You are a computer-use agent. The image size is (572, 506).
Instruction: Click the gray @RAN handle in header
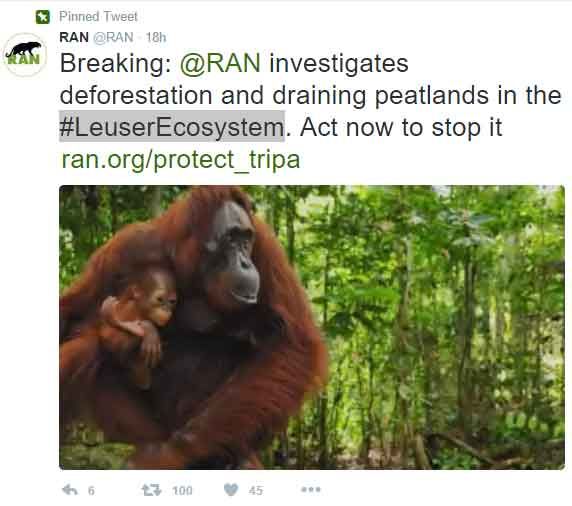pos(113,37)
